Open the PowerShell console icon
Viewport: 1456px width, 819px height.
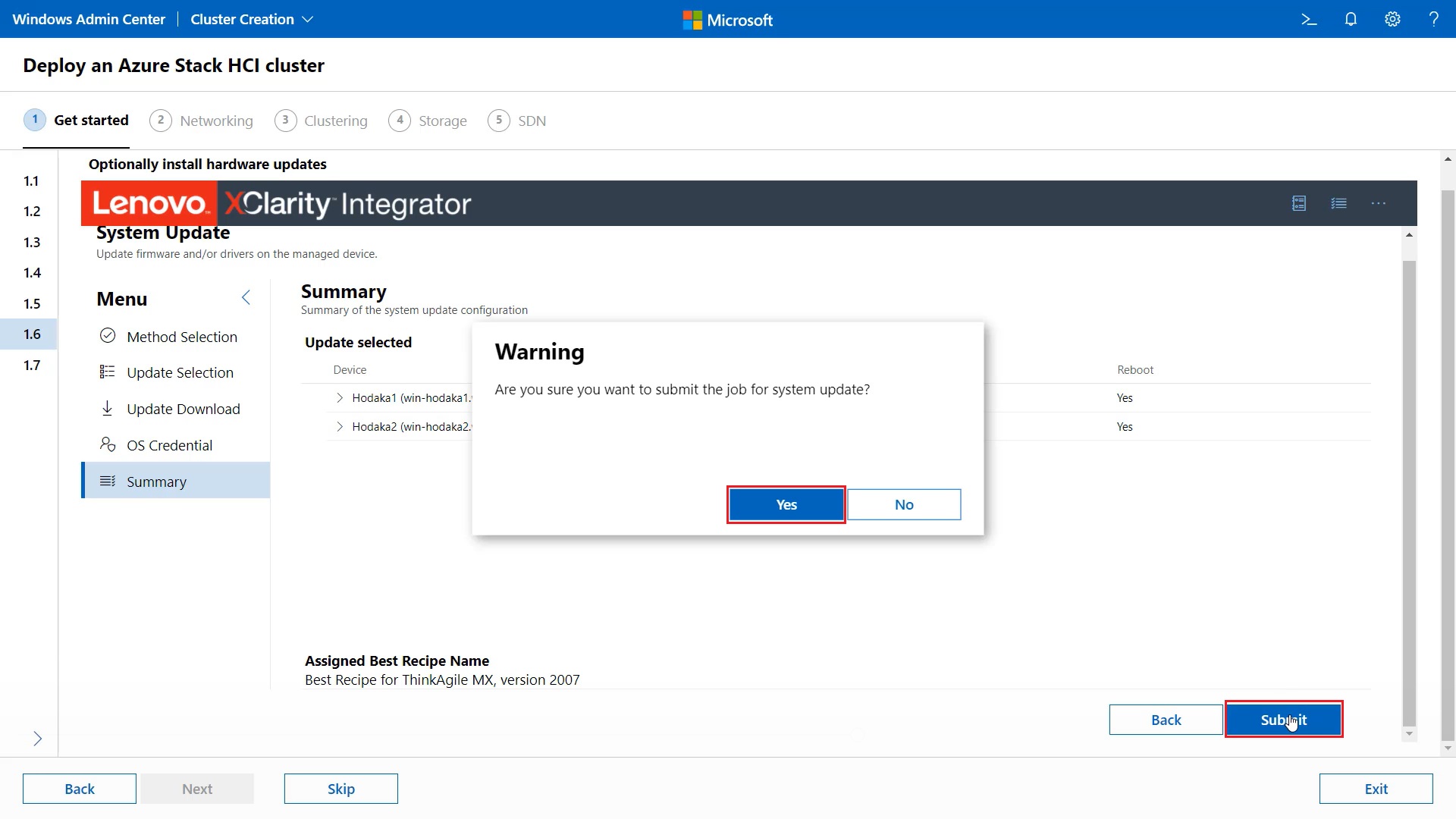(1310, 19)
